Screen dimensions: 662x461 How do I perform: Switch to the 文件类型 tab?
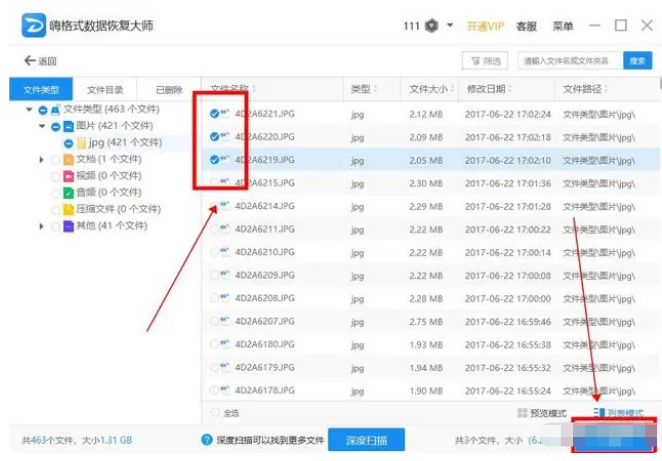41,89
